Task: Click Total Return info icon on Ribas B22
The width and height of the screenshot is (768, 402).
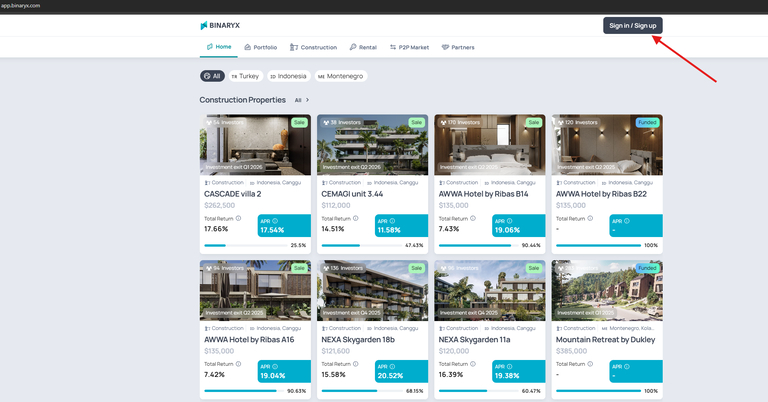Action: pyautogui.click(x=590, y=218)
